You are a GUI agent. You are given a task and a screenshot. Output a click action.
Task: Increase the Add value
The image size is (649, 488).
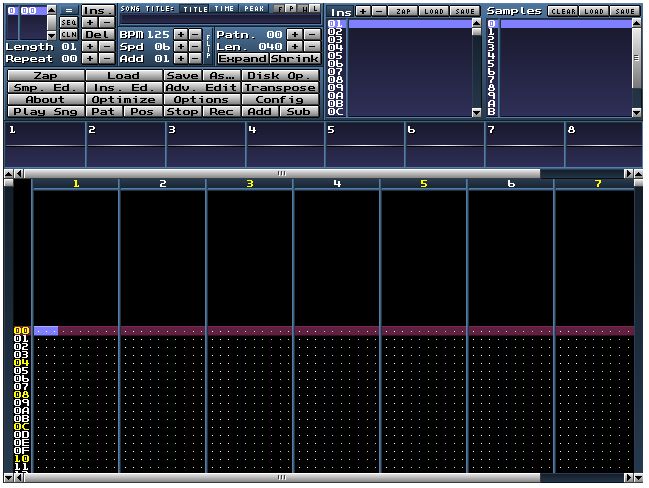(180, 58)
